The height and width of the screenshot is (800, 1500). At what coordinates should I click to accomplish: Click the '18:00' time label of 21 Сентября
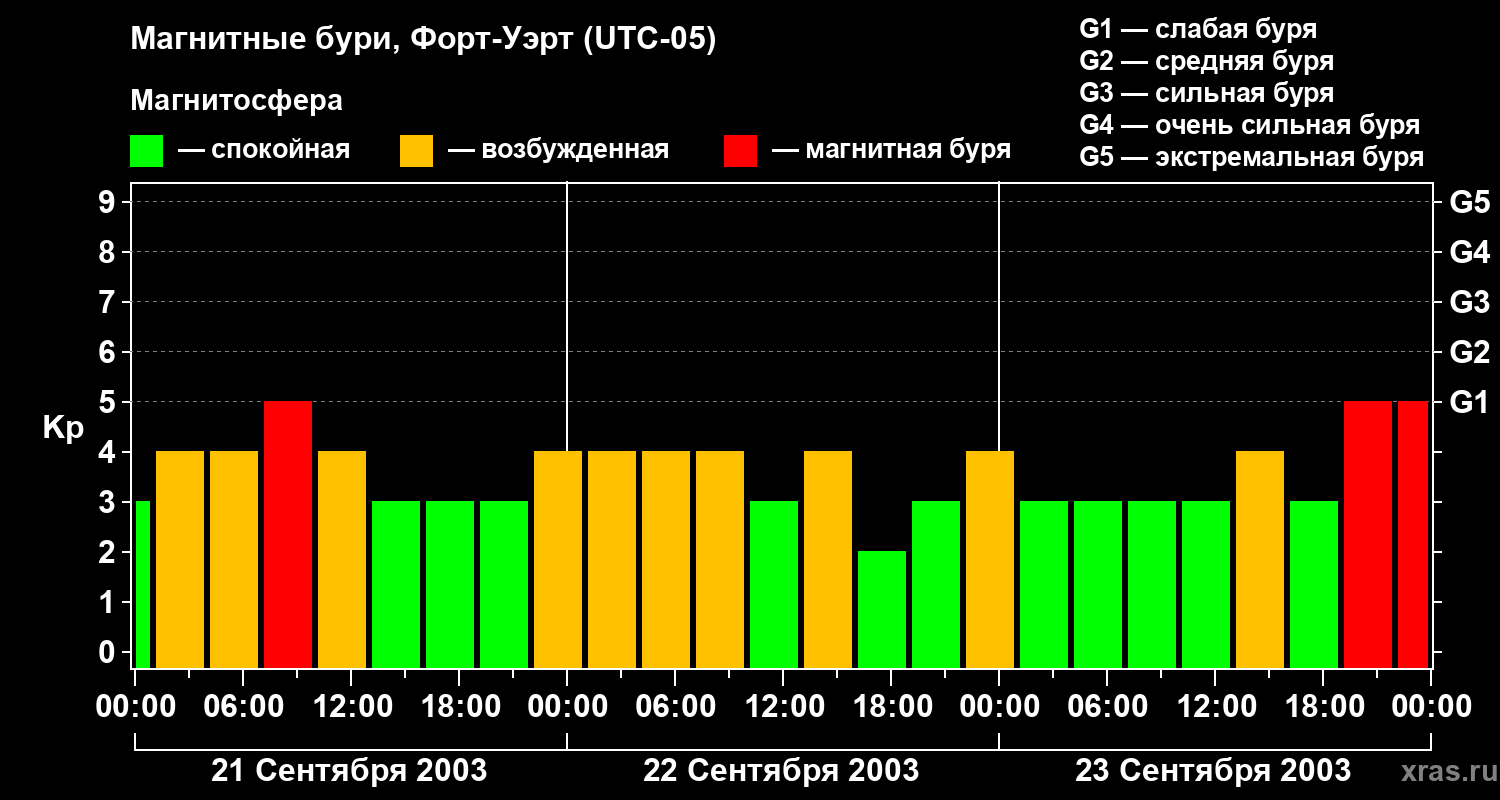coord(459,708)
